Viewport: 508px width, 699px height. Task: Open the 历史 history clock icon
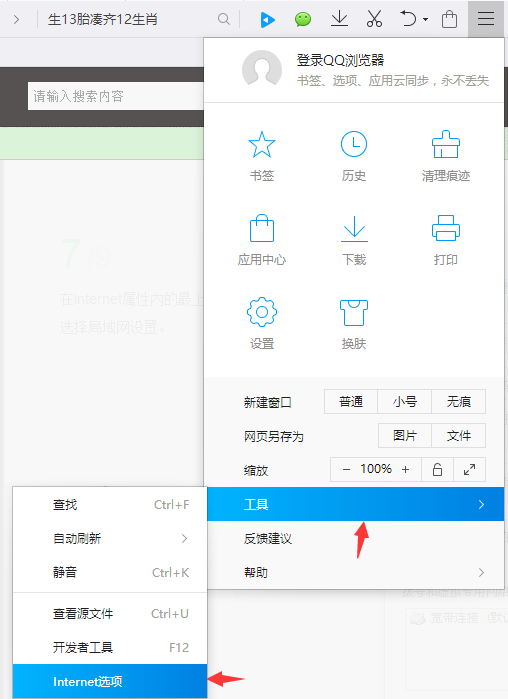coord(354,144)
